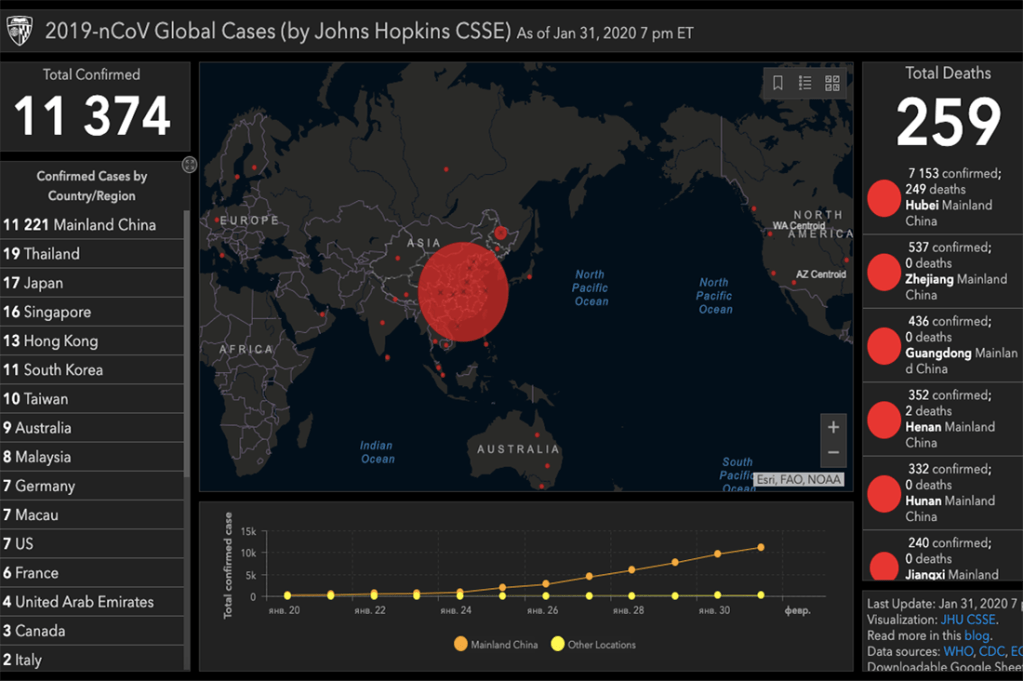Screen dimensions: 1023x681
Task: Open the blog link
Action: pos(977,636)
